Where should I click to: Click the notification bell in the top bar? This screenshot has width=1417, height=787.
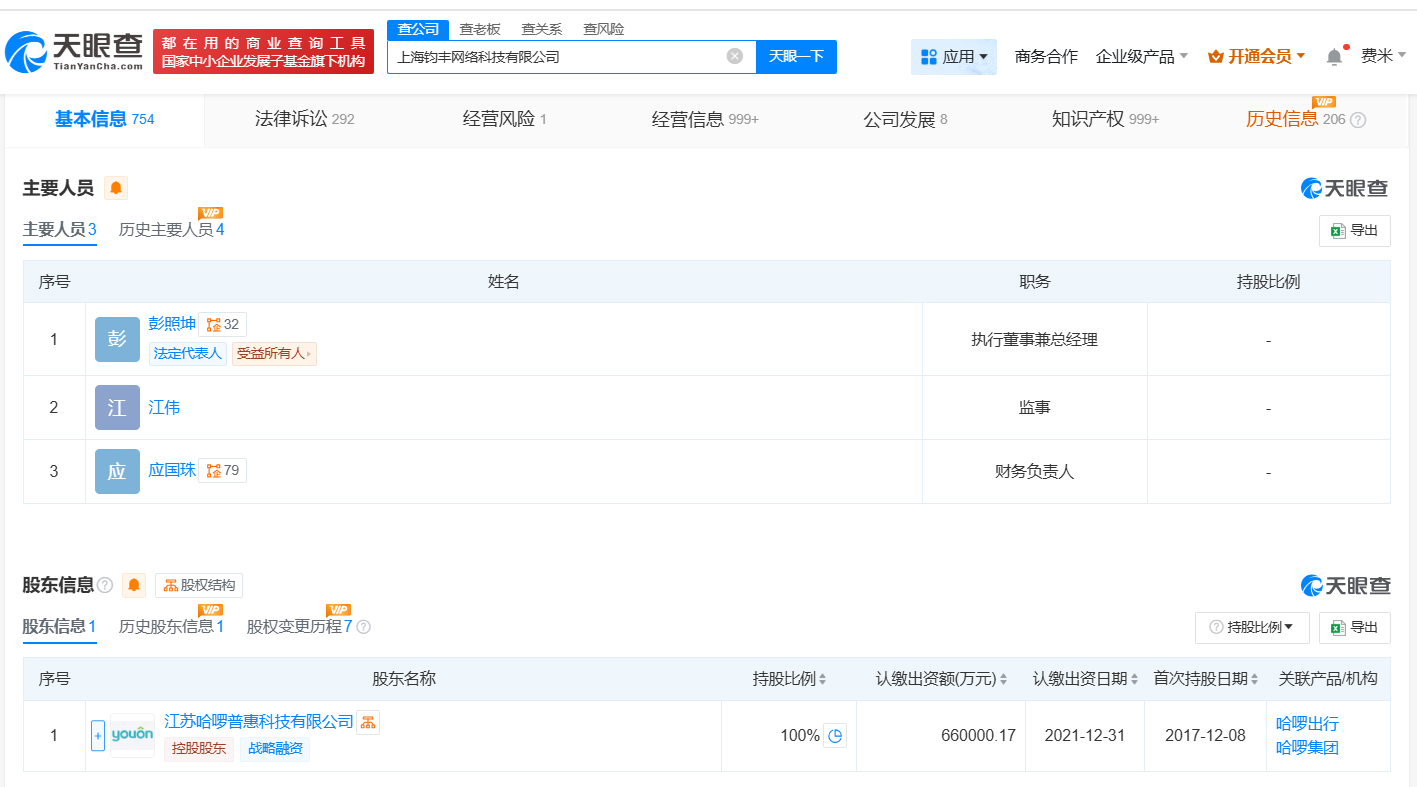point(1334,57)
